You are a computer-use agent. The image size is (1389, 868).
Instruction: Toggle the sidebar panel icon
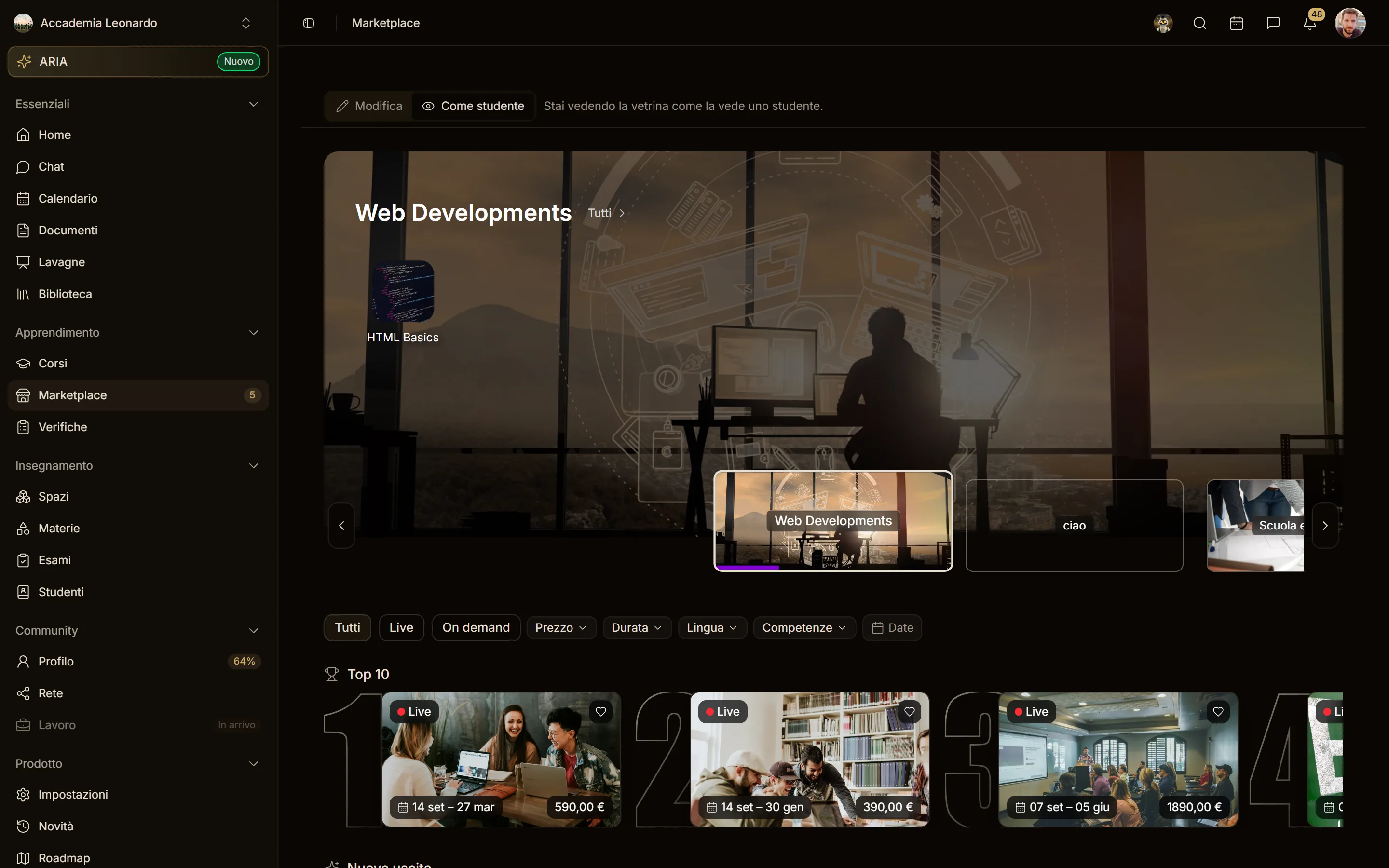pyautogui.click(x=308, y=23)
